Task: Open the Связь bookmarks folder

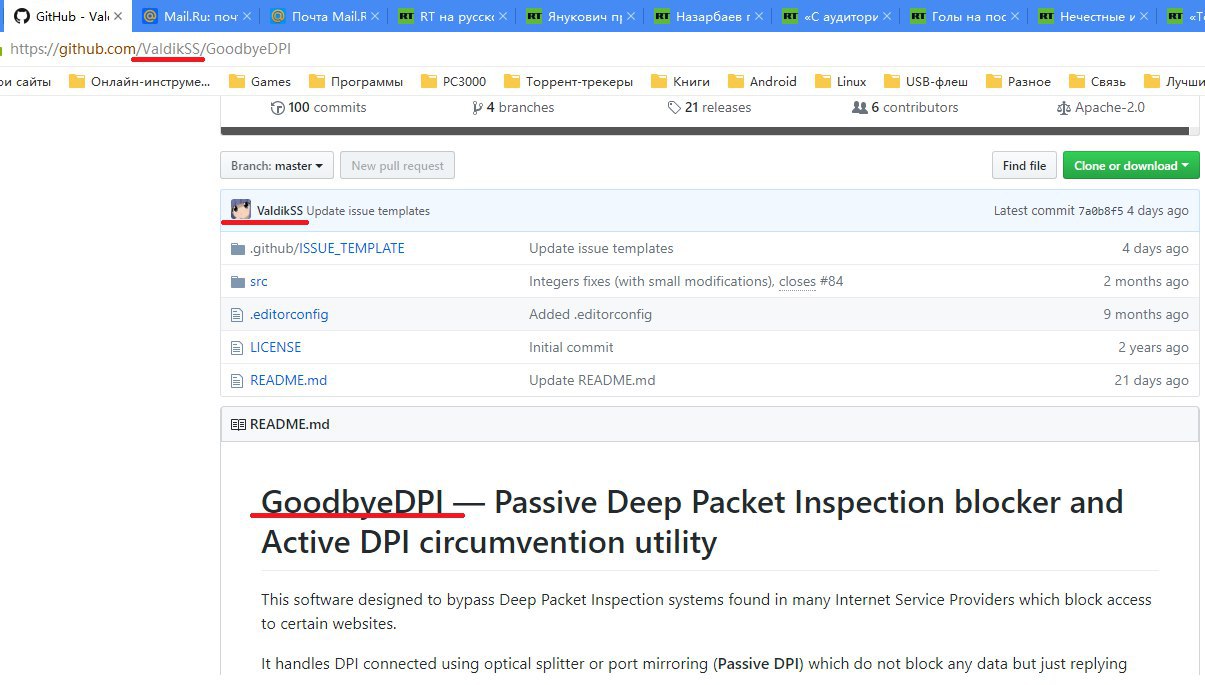Action: 1097,82
